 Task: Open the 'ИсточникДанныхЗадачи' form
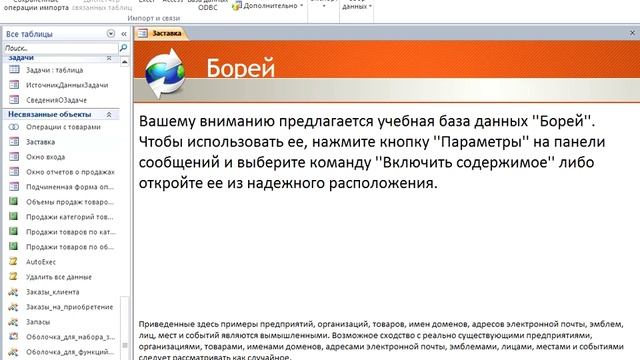coord(67,85)
